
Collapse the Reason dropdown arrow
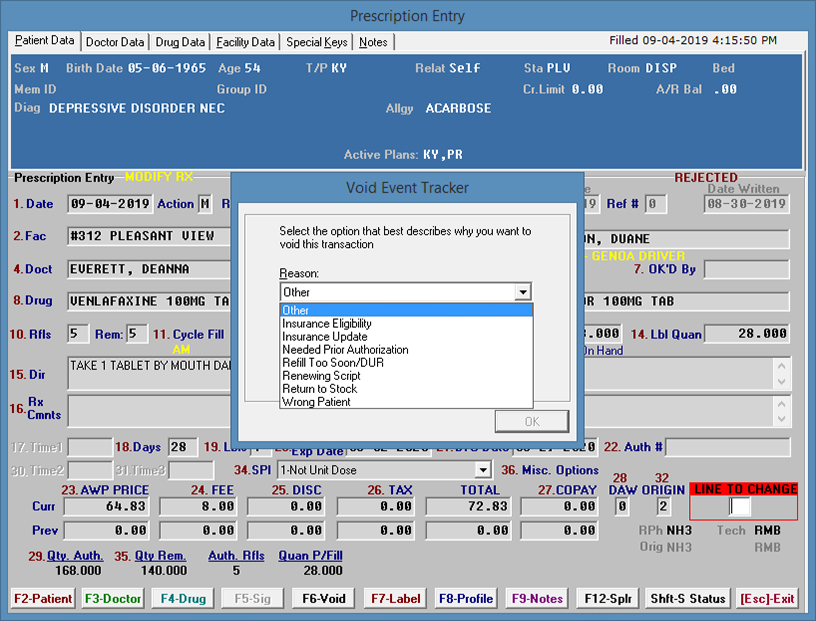(x=522, y=292)
